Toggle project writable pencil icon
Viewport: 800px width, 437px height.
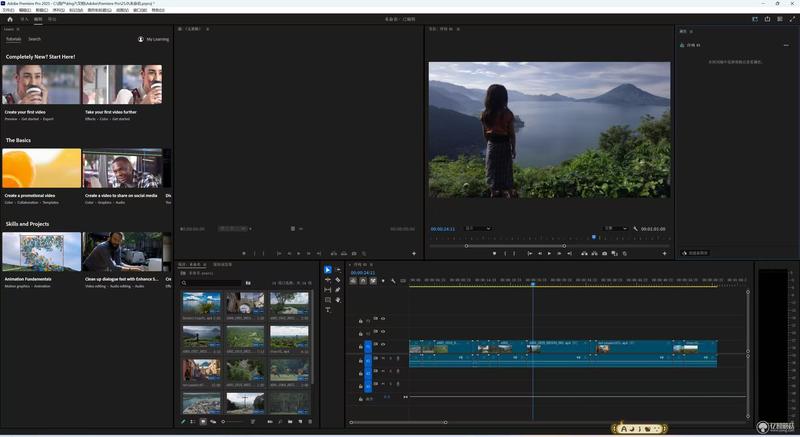click(183, 422)
